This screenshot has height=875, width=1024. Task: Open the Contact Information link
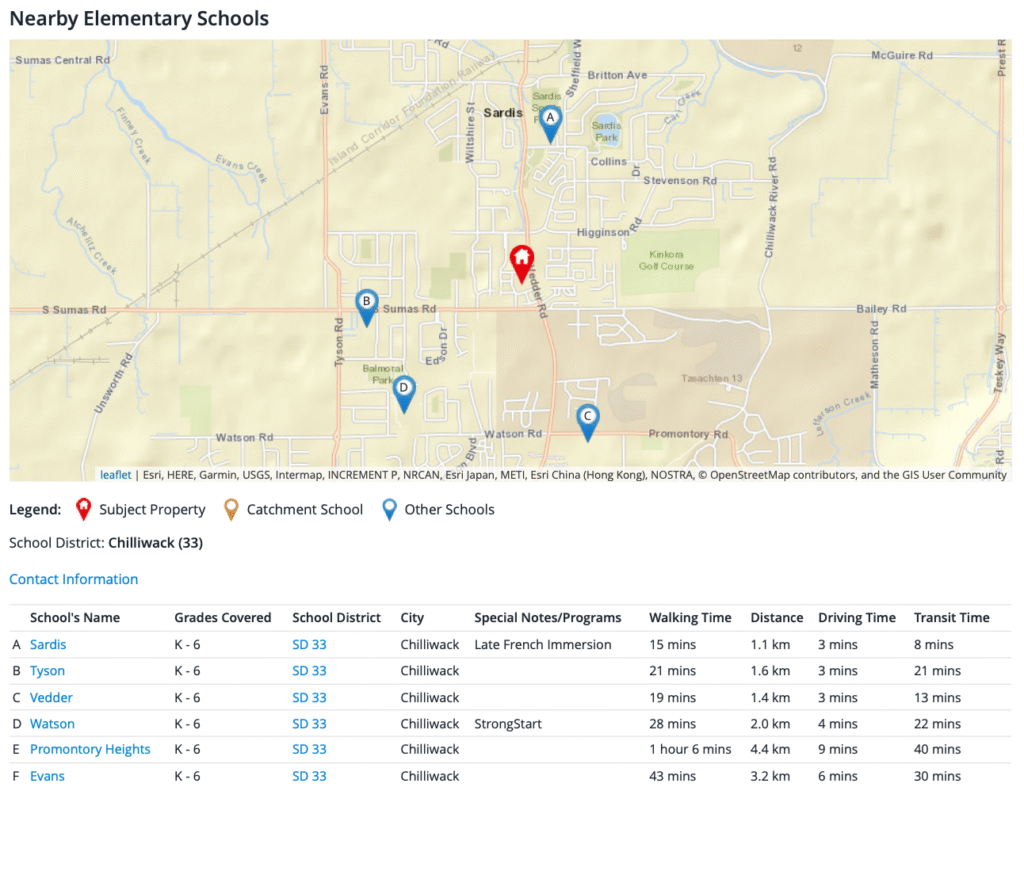coord(74,579)
